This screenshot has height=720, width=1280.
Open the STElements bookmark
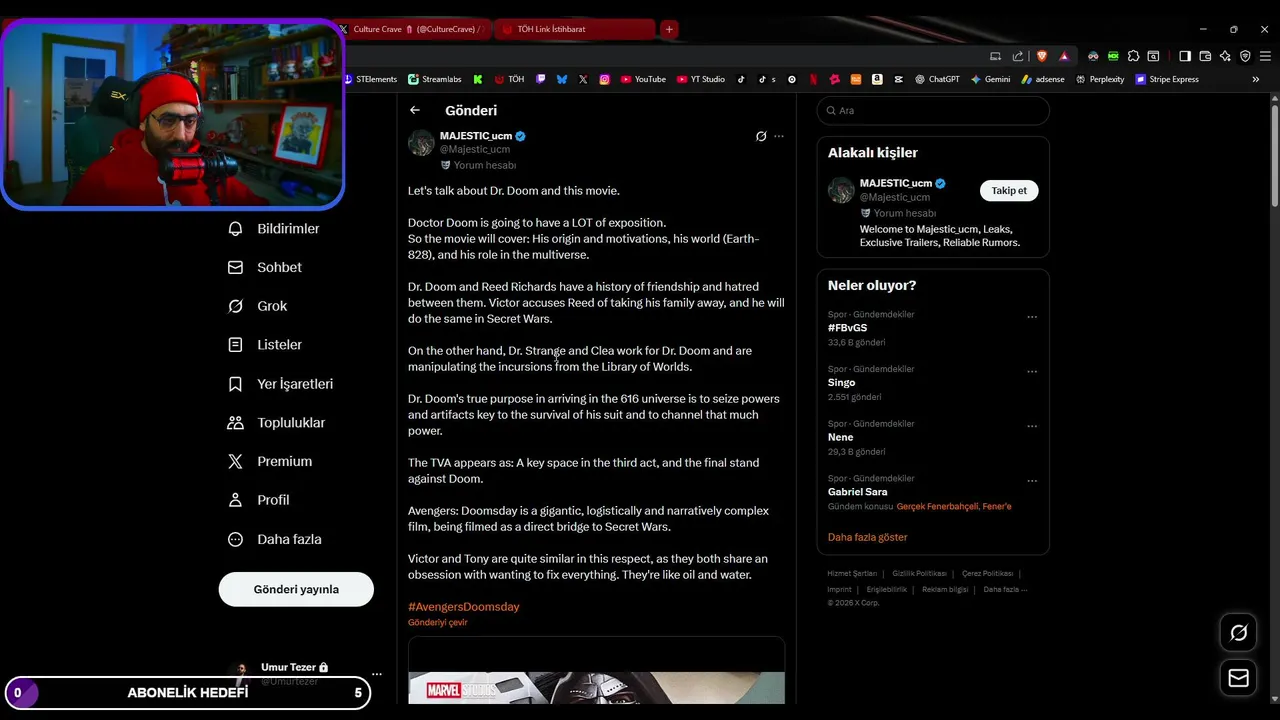[x=370, y=79]
